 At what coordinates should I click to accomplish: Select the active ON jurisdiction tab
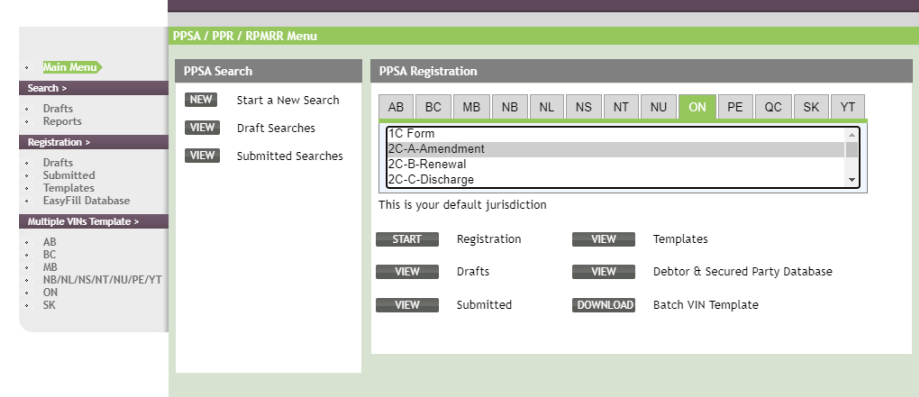tap(697, 107)
